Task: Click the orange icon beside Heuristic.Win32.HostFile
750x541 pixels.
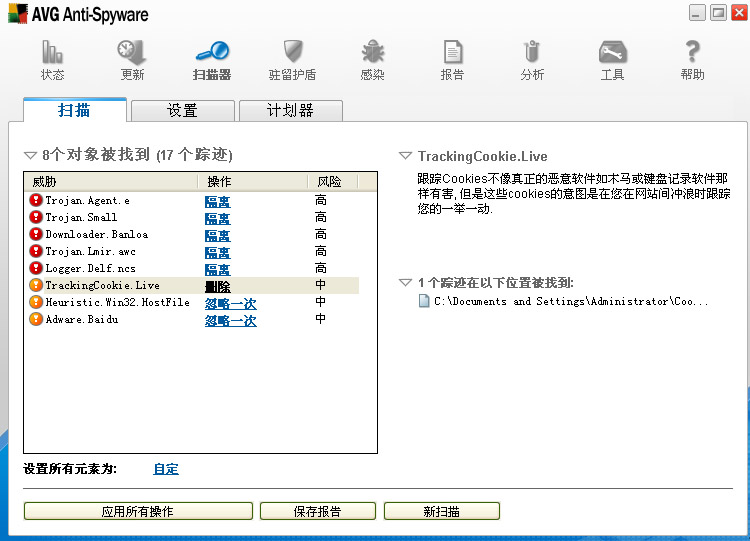Action: (x=36, y=302)
